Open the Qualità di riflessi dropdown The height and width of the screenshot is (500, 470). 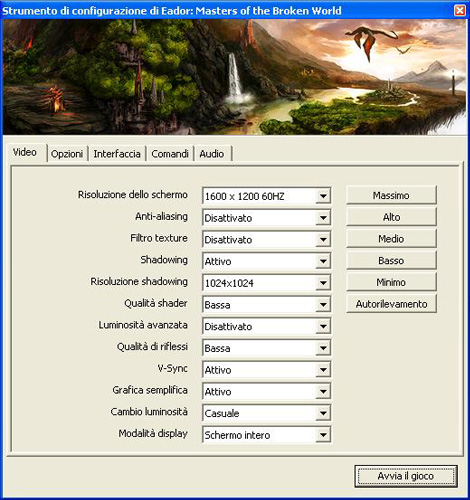(267, 348)
